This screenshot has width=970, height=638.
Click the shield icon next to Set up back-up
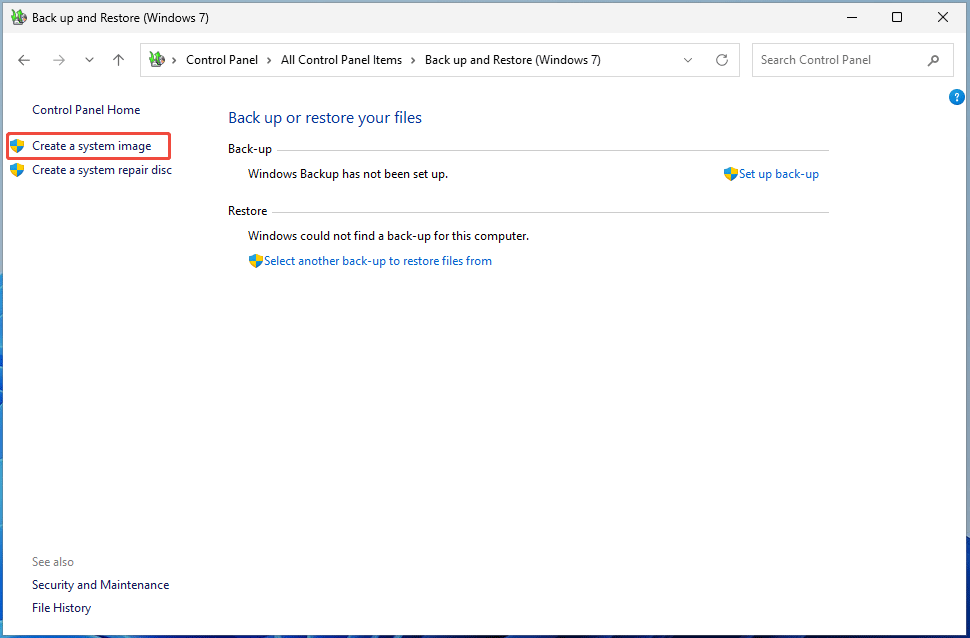[731, 174]
